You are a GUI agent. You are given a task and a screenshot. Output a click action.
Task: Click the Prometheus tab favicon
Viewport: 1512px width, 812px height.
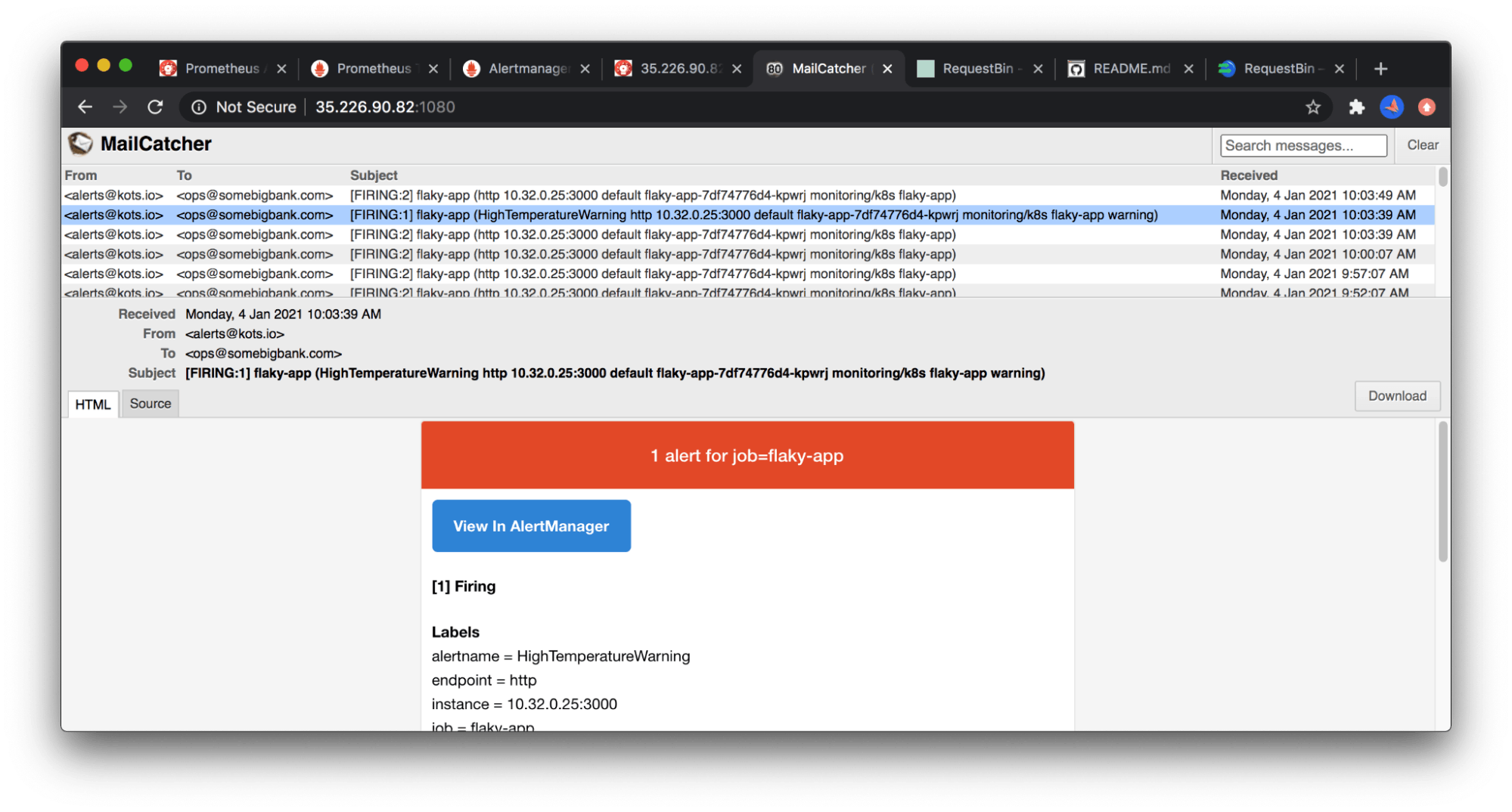(x=168, y=68)
